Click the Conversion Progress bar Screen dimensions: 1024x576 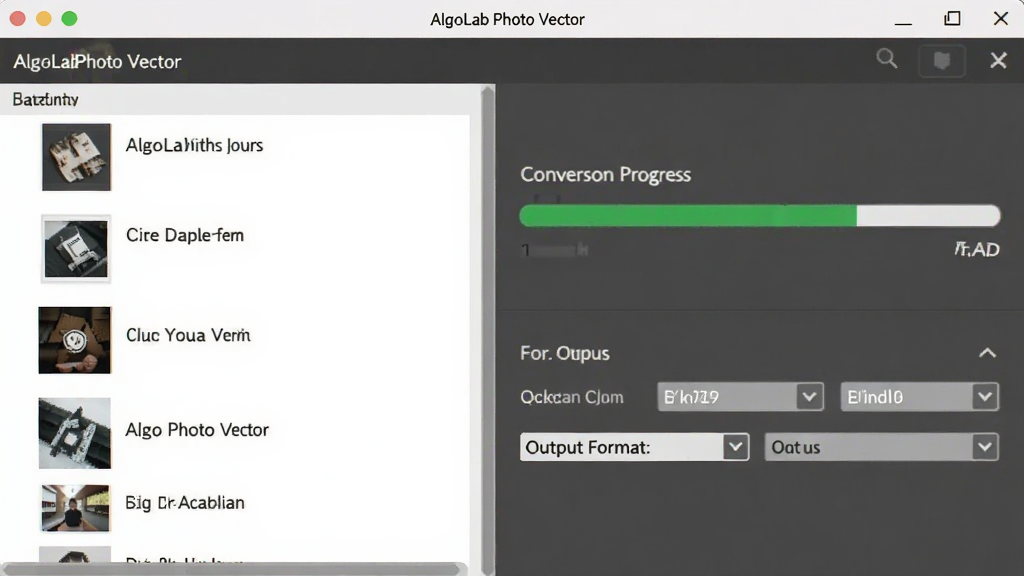tap(760, 216)
